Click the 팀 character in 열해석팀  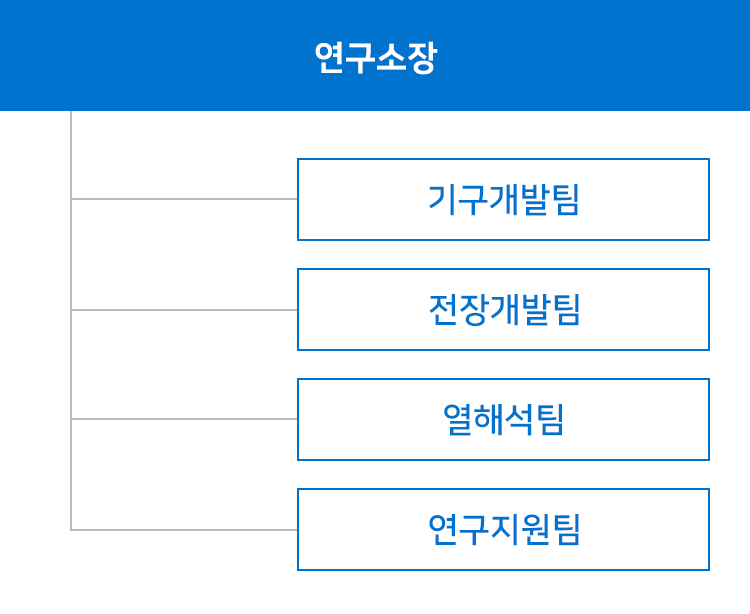[551, 419]
